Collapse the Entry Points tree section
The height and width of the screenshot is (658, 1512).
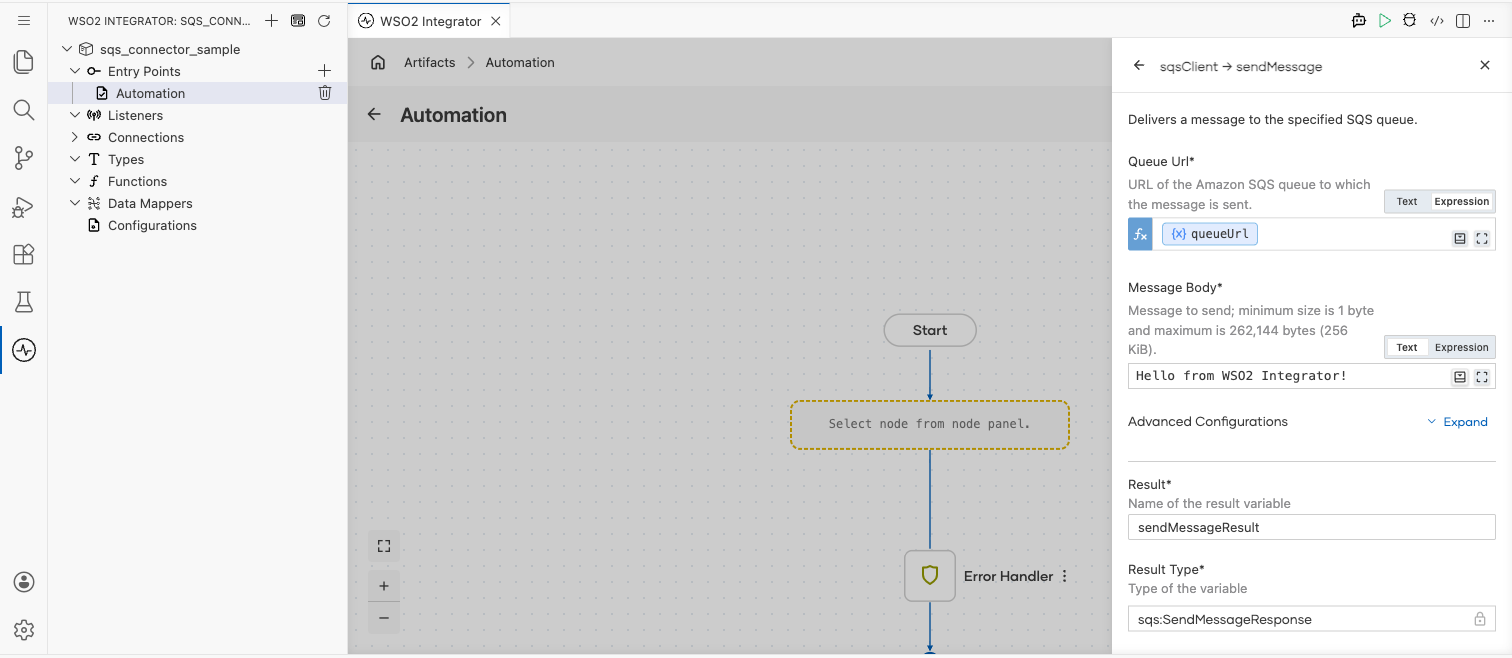75,71
